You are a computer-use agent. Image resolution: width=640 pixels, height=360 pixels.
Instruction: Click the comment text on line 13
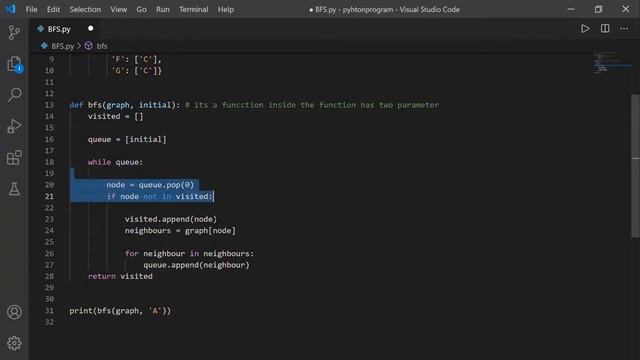[x=312, y=105]
